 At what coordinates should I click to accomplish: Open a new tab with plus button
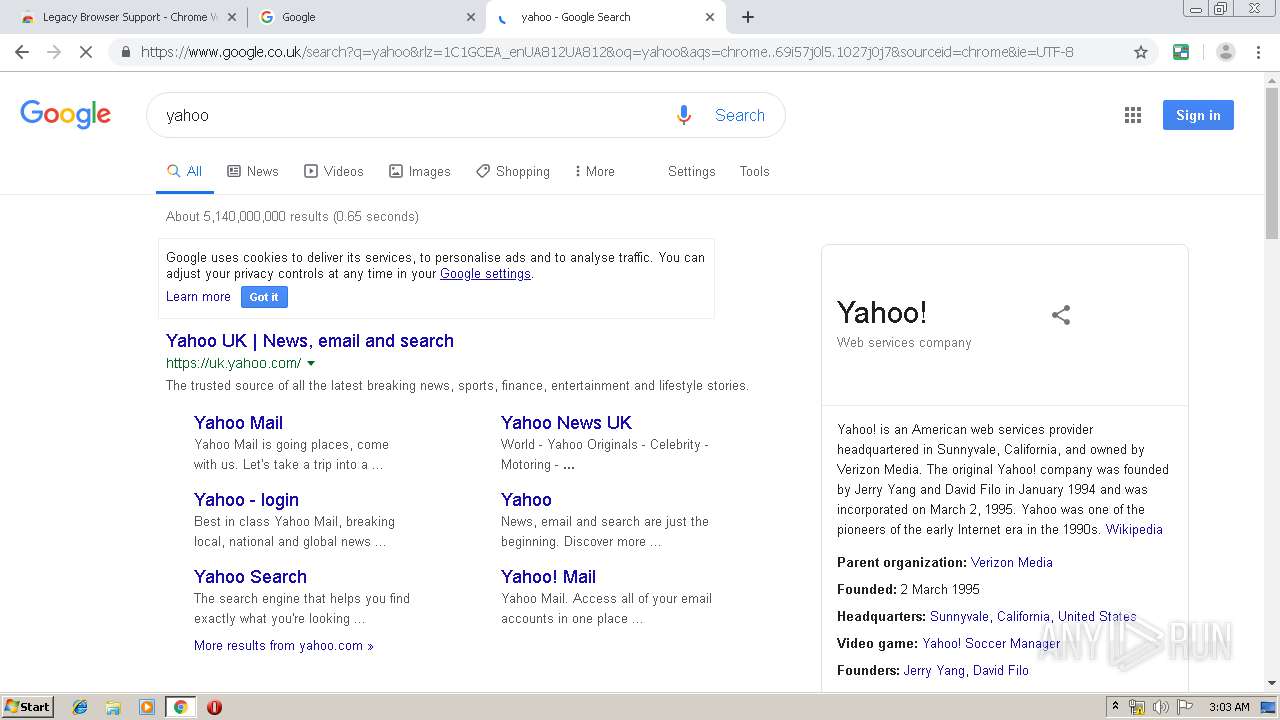pyautogui.click(x=748, y=17)
